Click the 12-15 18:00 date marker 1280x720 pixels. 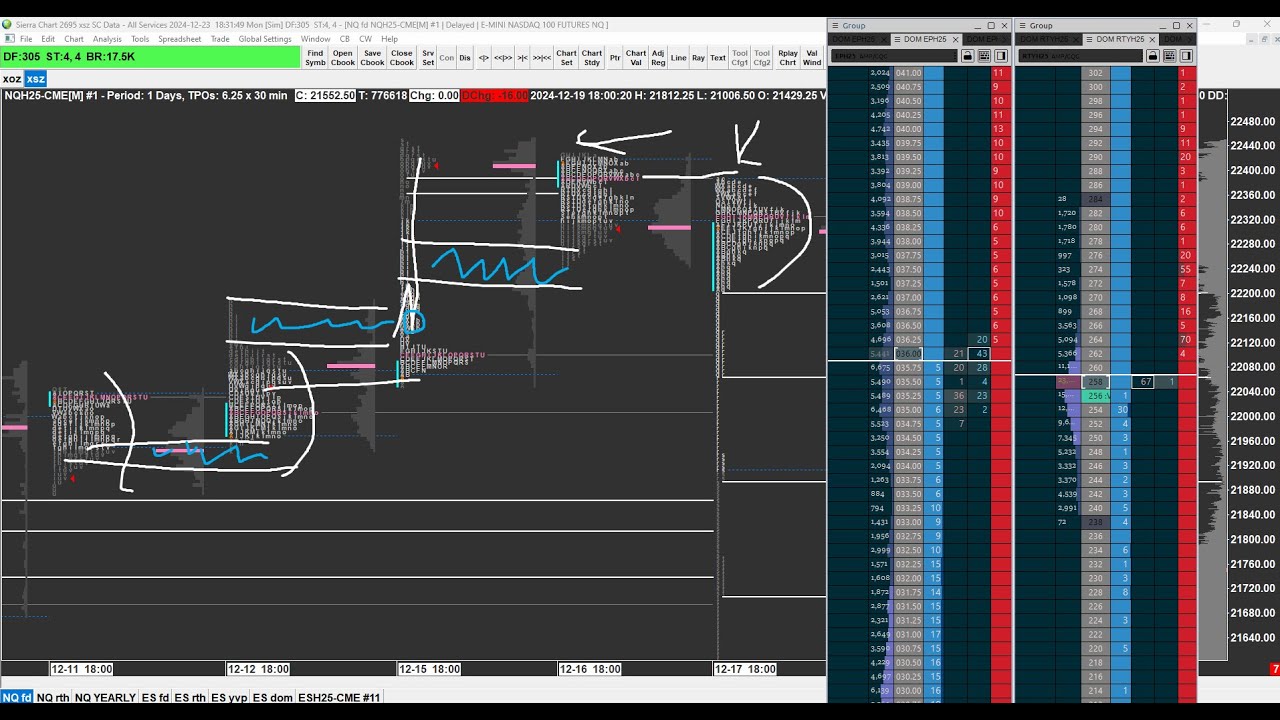[429, 669]
